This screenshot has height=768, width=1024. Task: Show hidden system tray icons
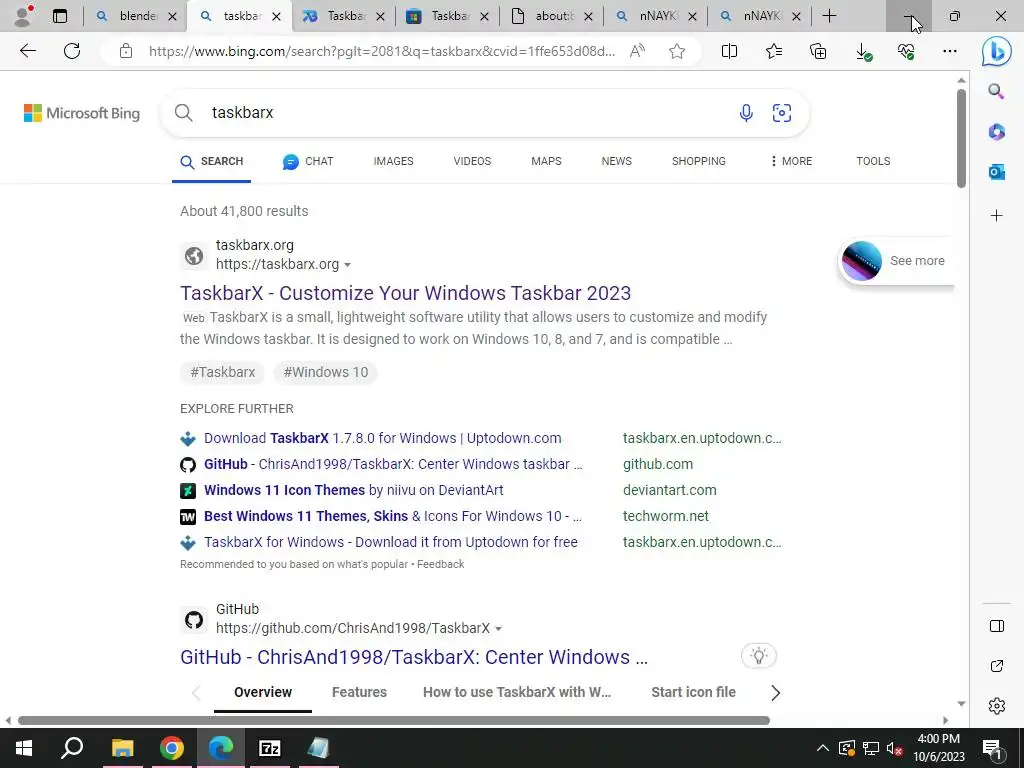823,748
